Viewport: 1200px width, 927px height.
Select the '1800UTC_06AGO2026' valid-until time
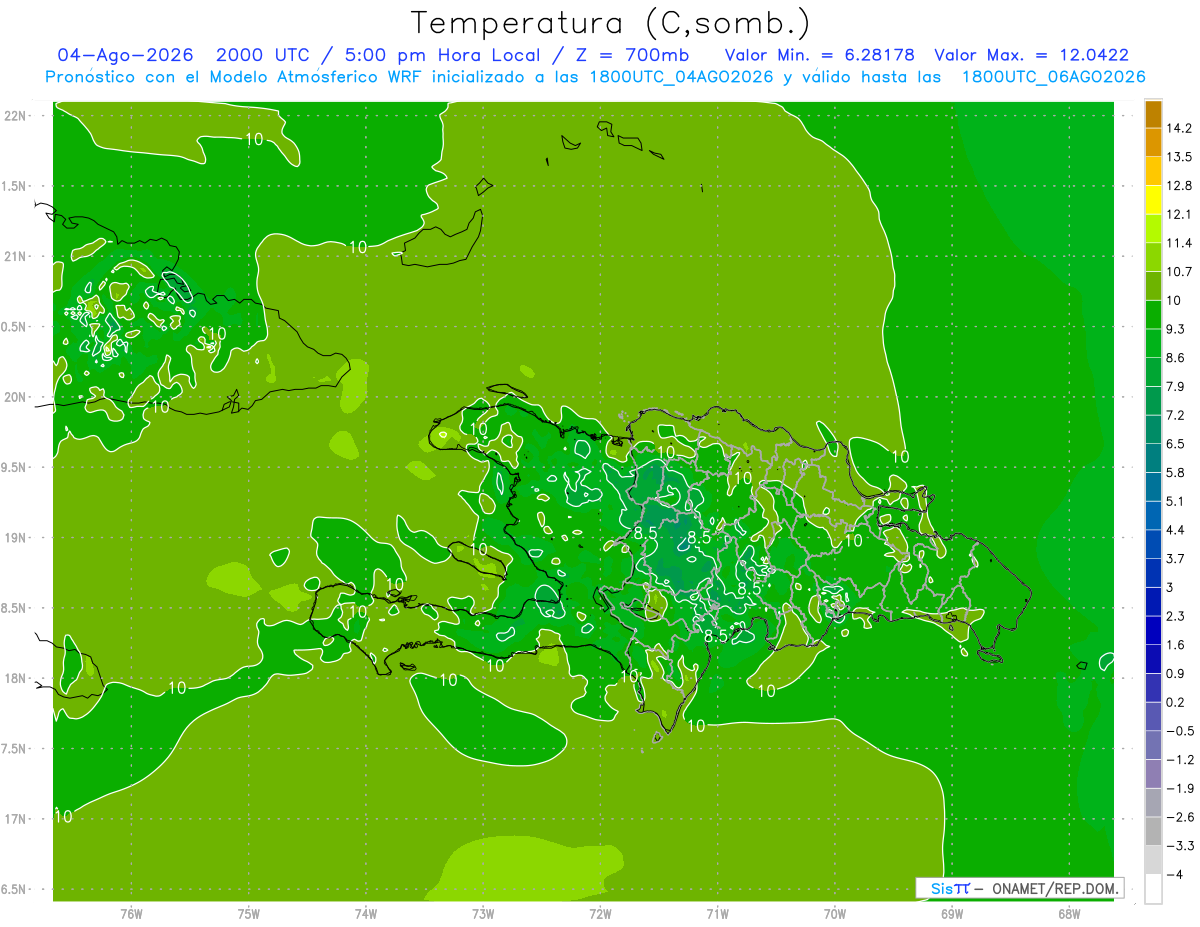click(1053, 77)
